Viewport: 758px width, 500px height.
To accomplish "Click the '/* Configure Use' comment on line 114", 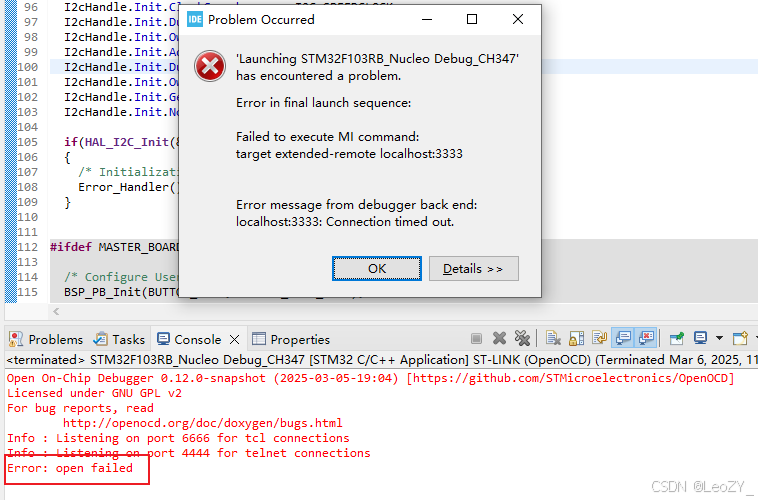I will pos(121,277).
